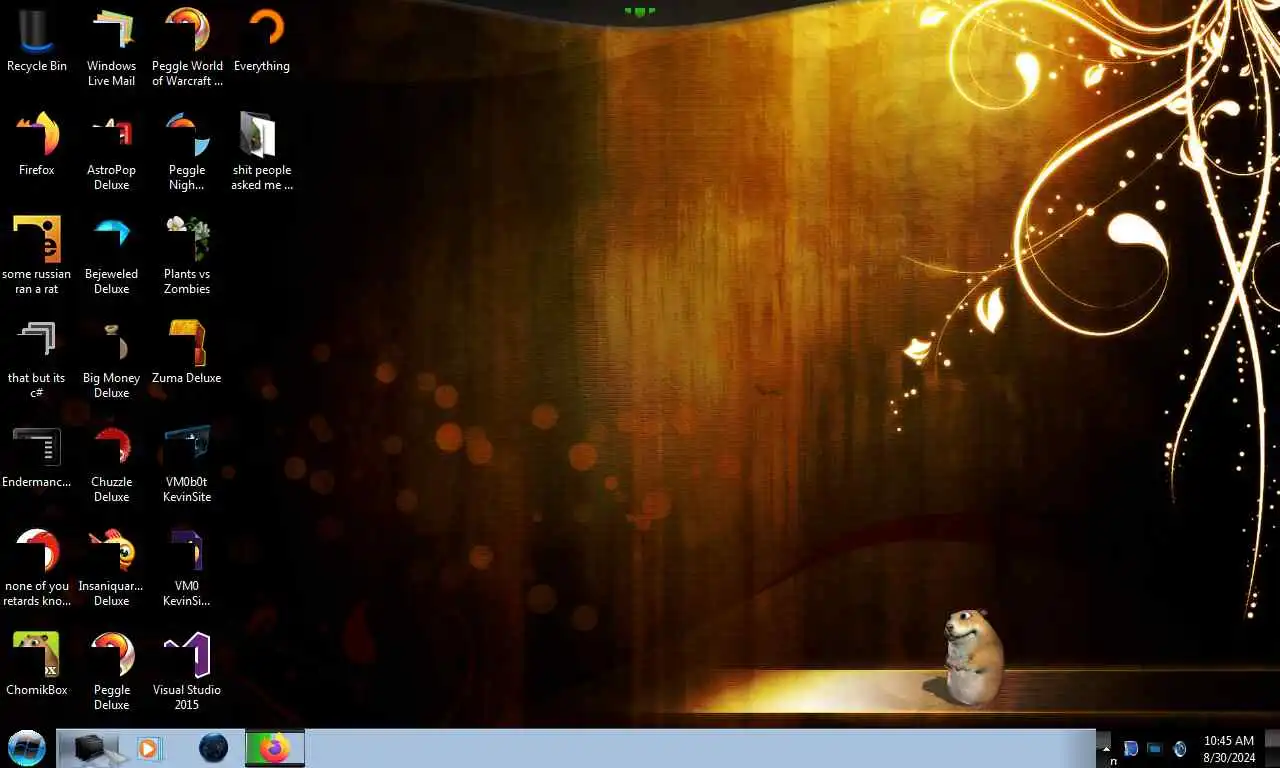The image size is (1280, 768).
Task: Select the AstroPop Deluxe shortcut
Action: pyautogui.click(x=112, y=152)
